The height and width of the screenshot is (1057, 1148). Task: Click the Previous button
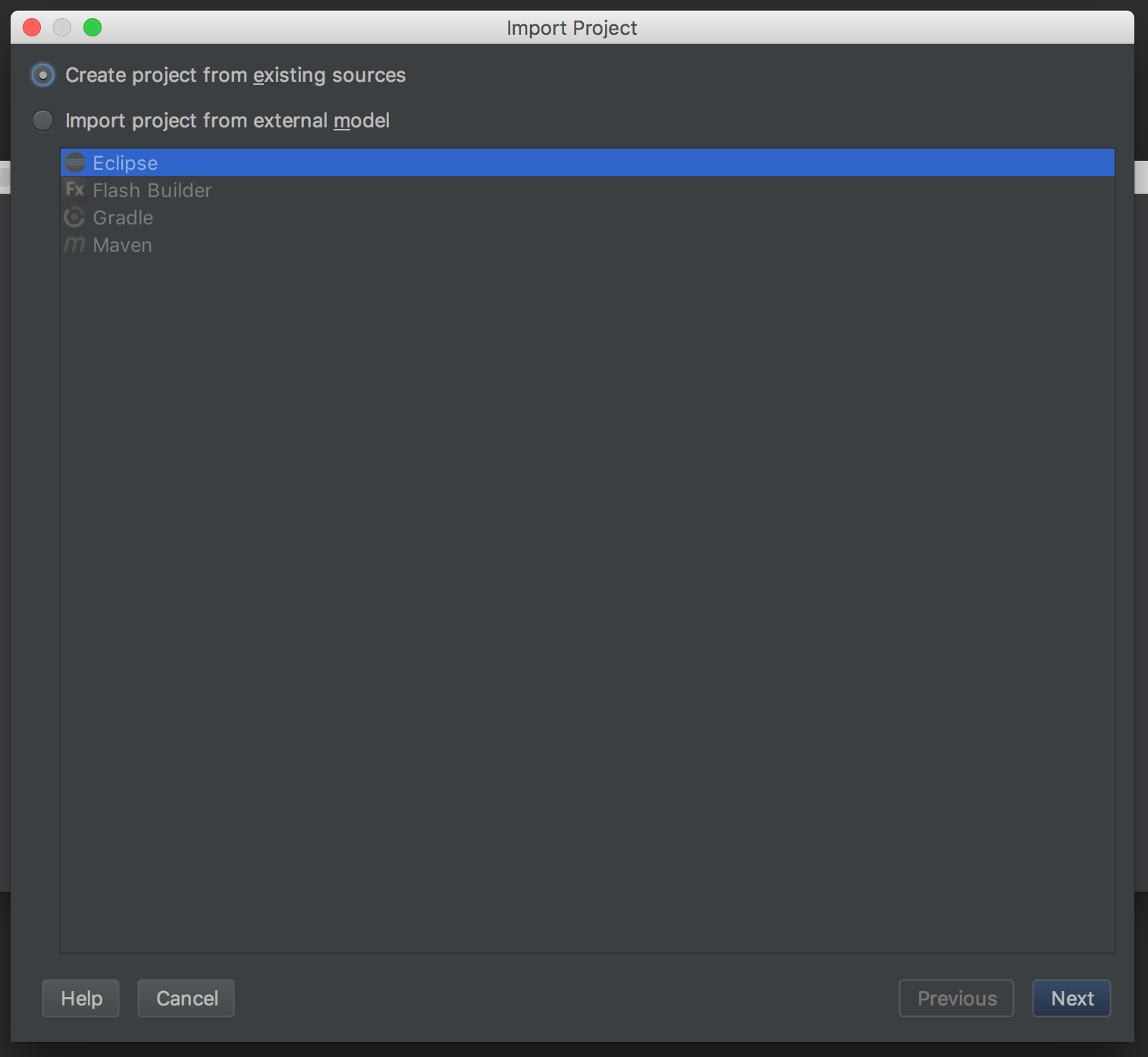coord(956,998)
